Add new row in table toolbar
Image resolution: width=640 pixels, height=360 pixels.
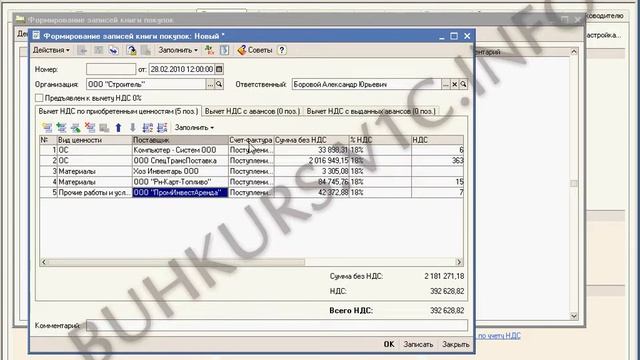pos(47,128)
